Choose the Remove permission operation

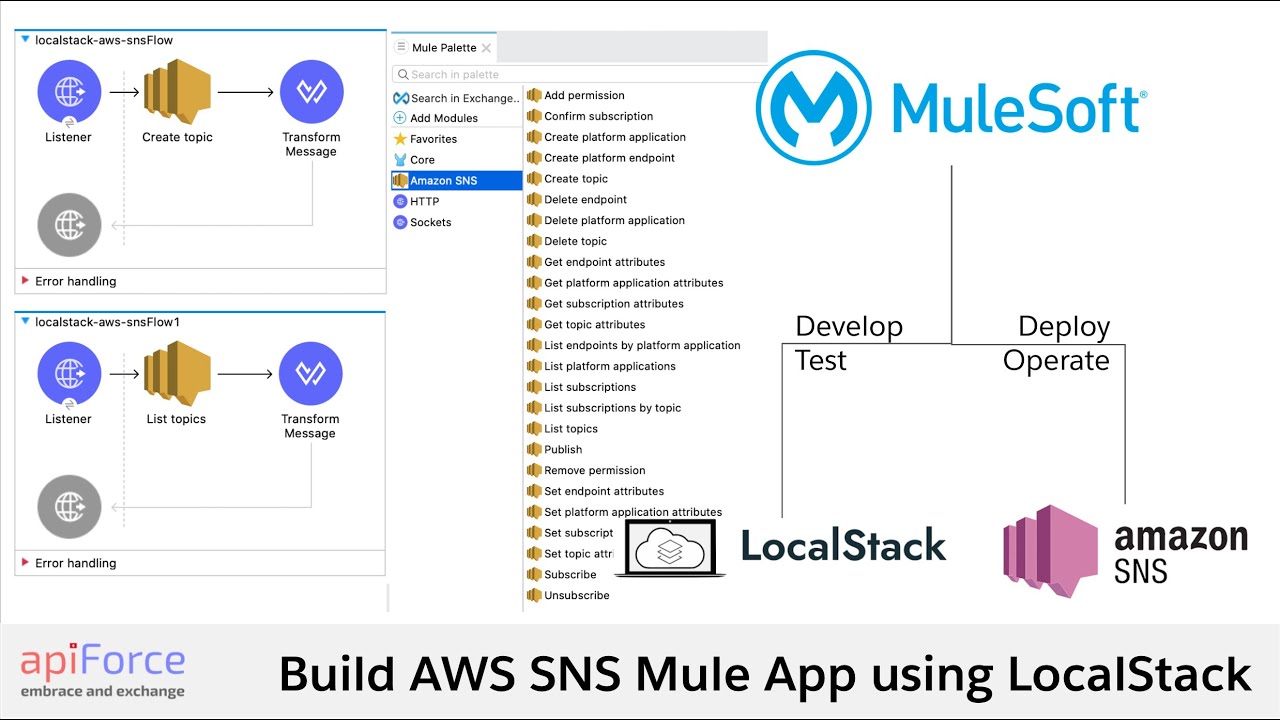click(586, 470)
